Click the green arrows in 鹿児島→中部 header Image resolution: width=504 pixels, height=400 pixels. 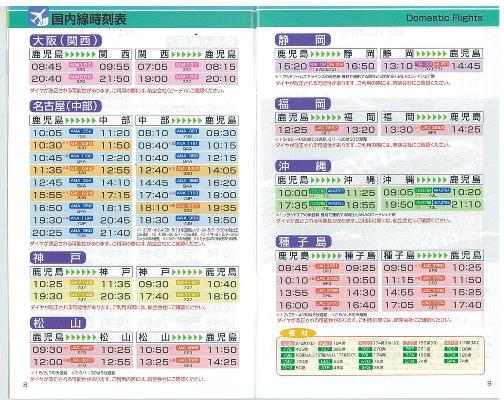click(x=81, y=120)
